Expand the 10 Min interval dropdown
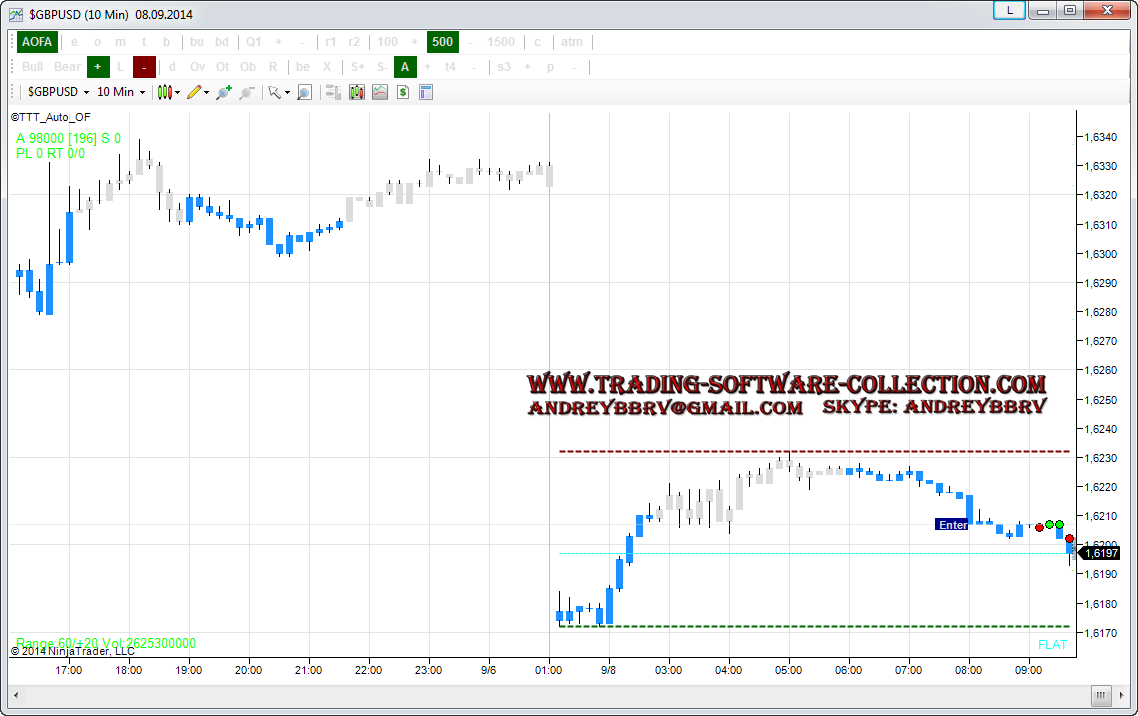Image resolution: width=1138 pixels, height=716 pixels. tap(121, 92)
